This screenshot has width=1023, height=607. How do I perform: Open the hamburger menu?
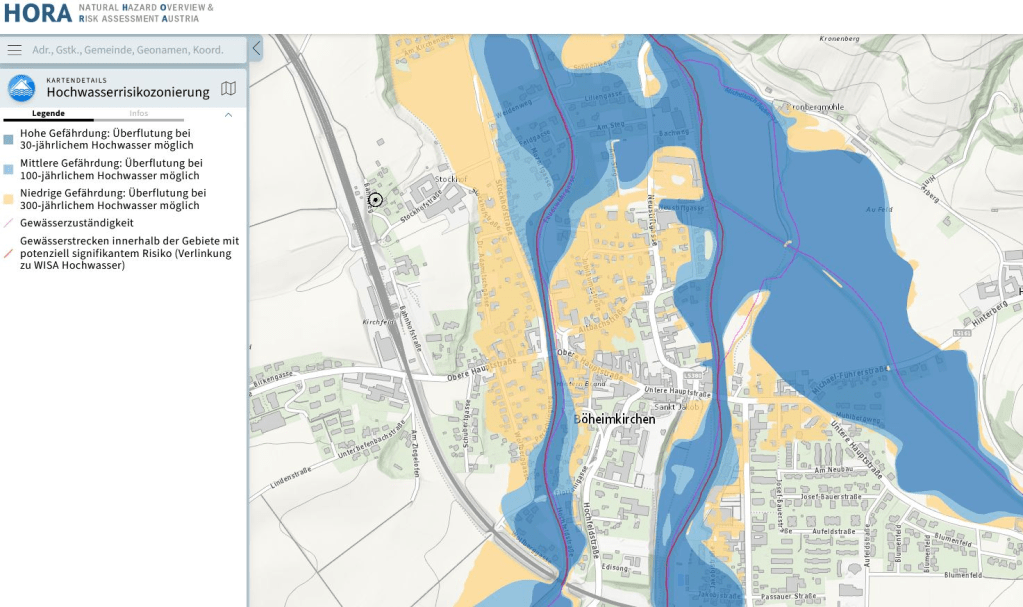(14, 49)
